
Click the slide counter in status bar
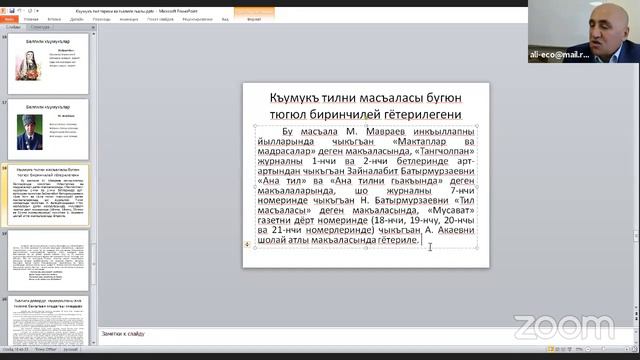click(x=16, y=349)
